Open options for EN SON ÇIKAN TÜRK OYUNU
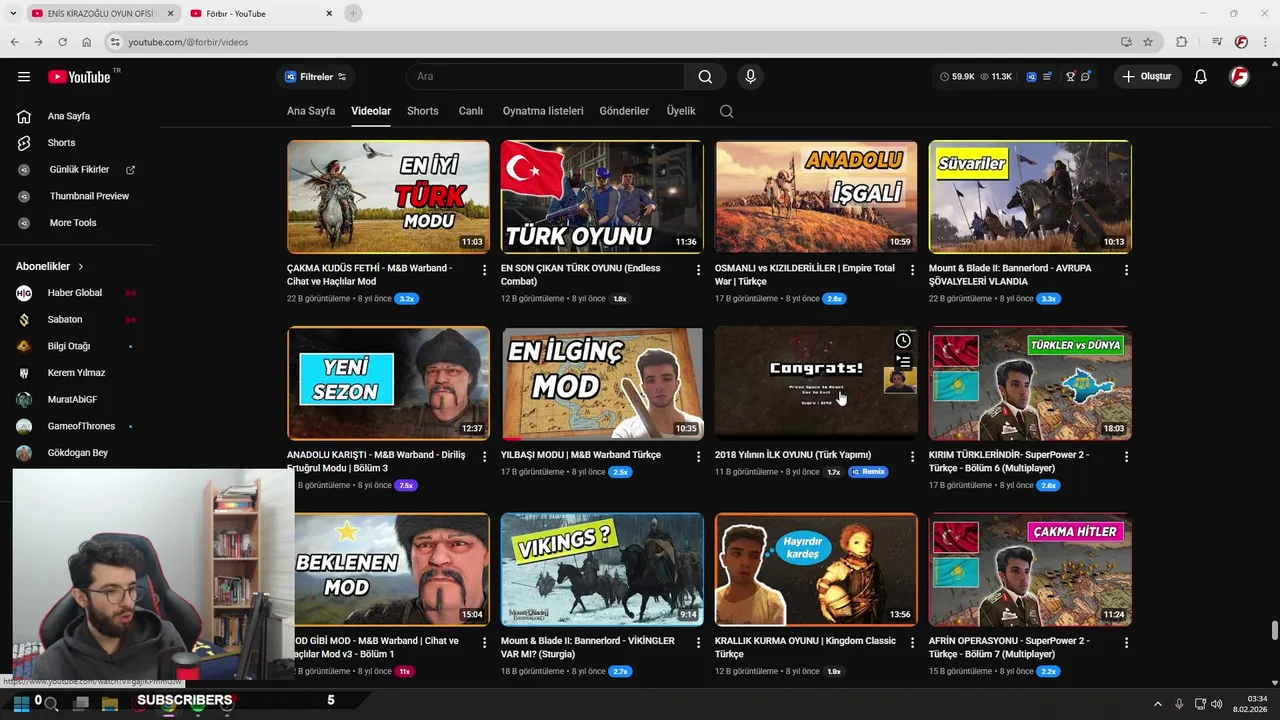 click(x=698, y=270)
